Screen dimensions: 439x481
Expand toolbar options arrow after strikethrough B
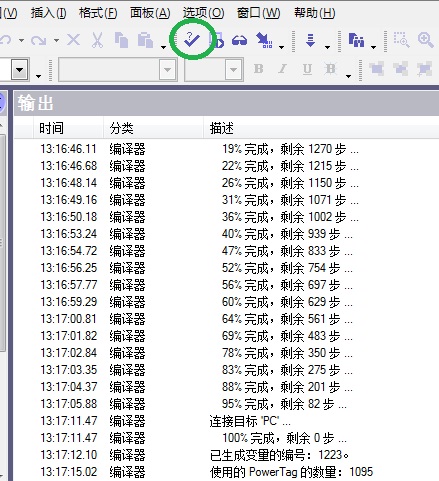pos(348,76)
